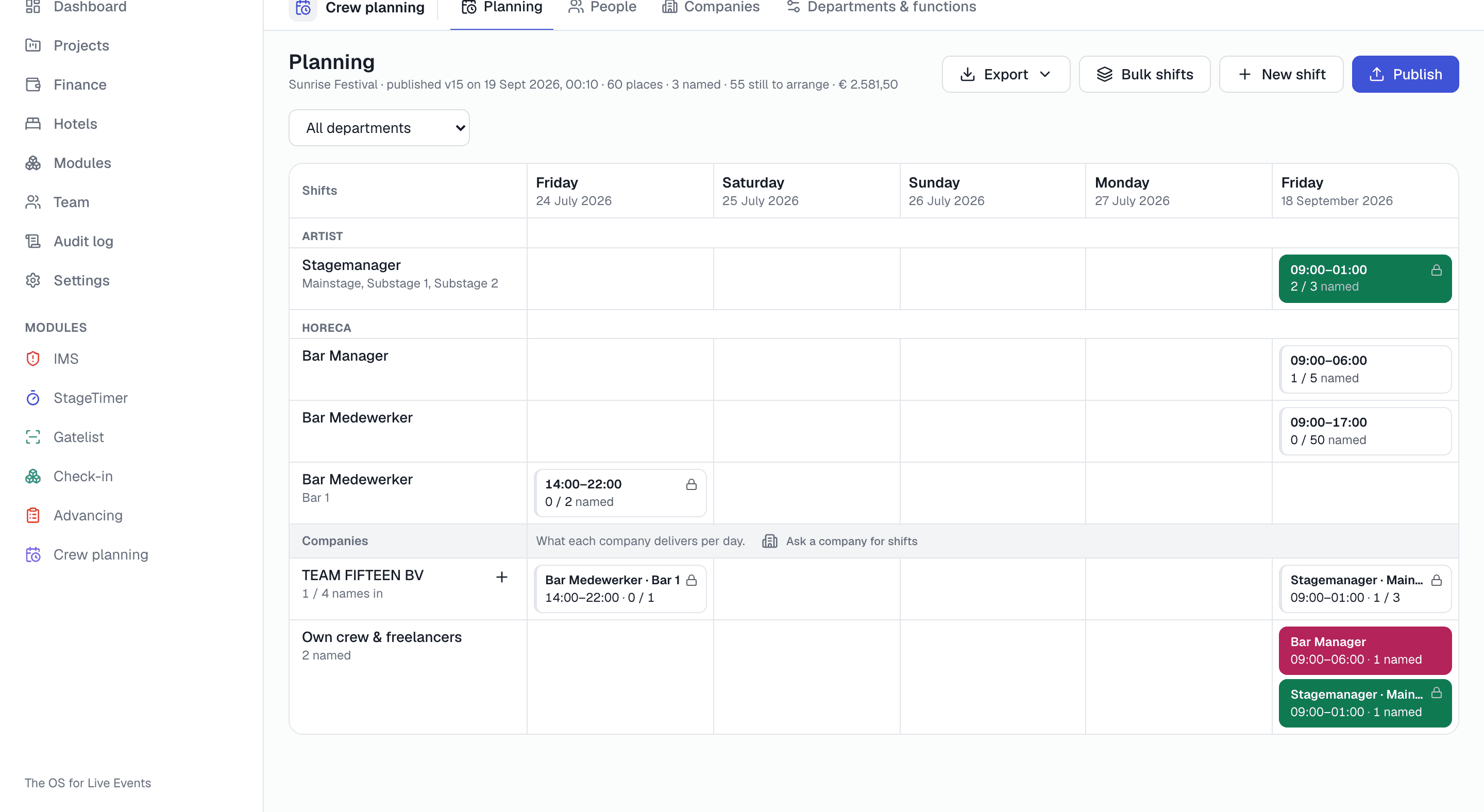Open the sidebar Crew planning module icon

[33, 554]
